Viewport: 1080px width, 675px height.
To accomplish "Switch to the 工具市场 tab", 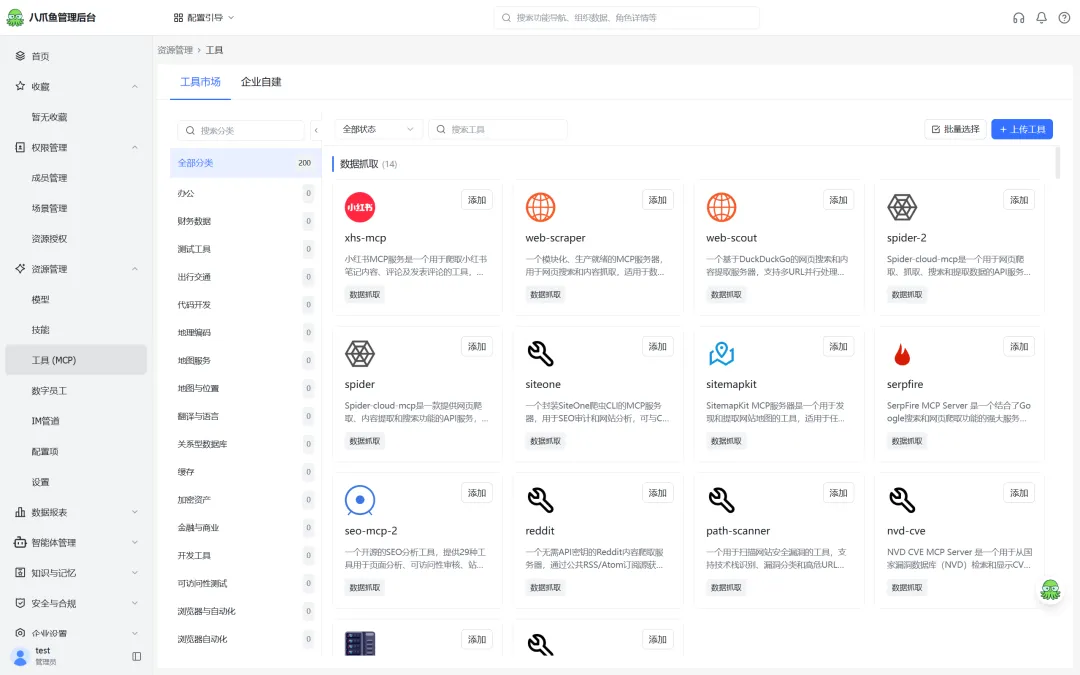I will 200,81.
